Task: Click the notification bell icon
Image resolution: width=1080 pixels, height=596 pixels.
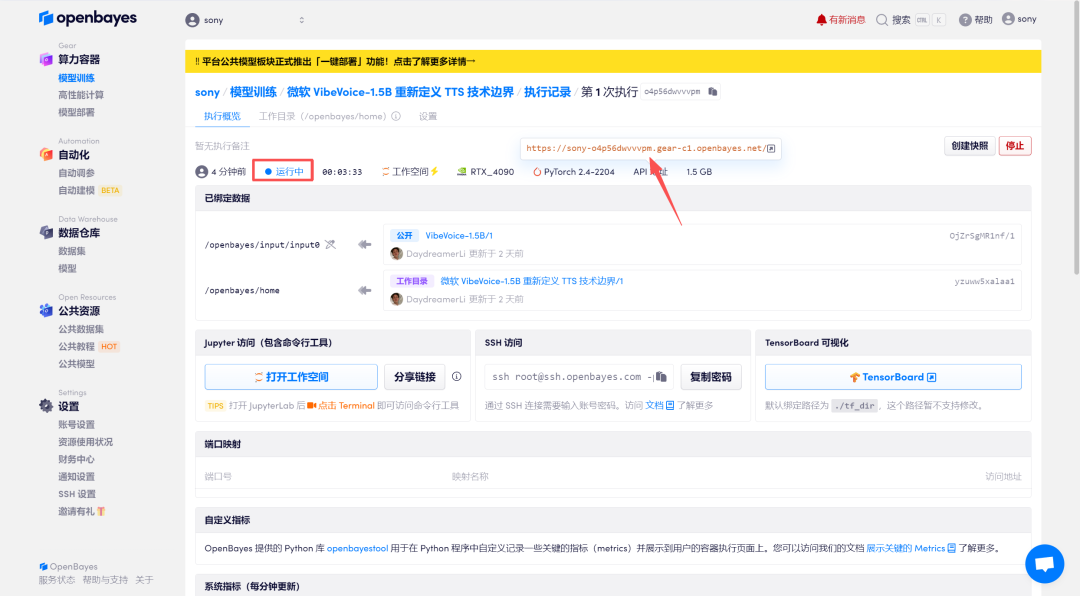Action: (821, 19)
